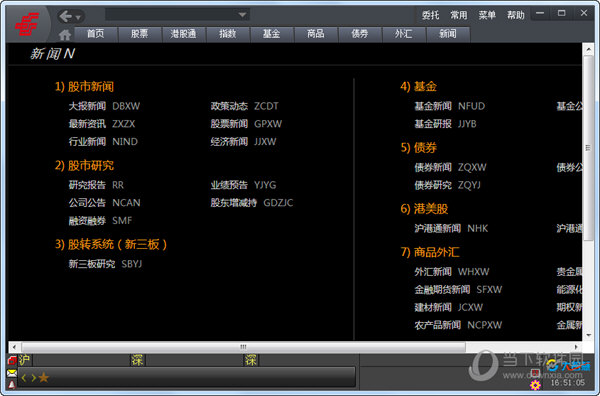This screenshot has height=396, width=600.
Task: Click the 7) 商品外汇 section heading
Action: click(x=430, y=252)
